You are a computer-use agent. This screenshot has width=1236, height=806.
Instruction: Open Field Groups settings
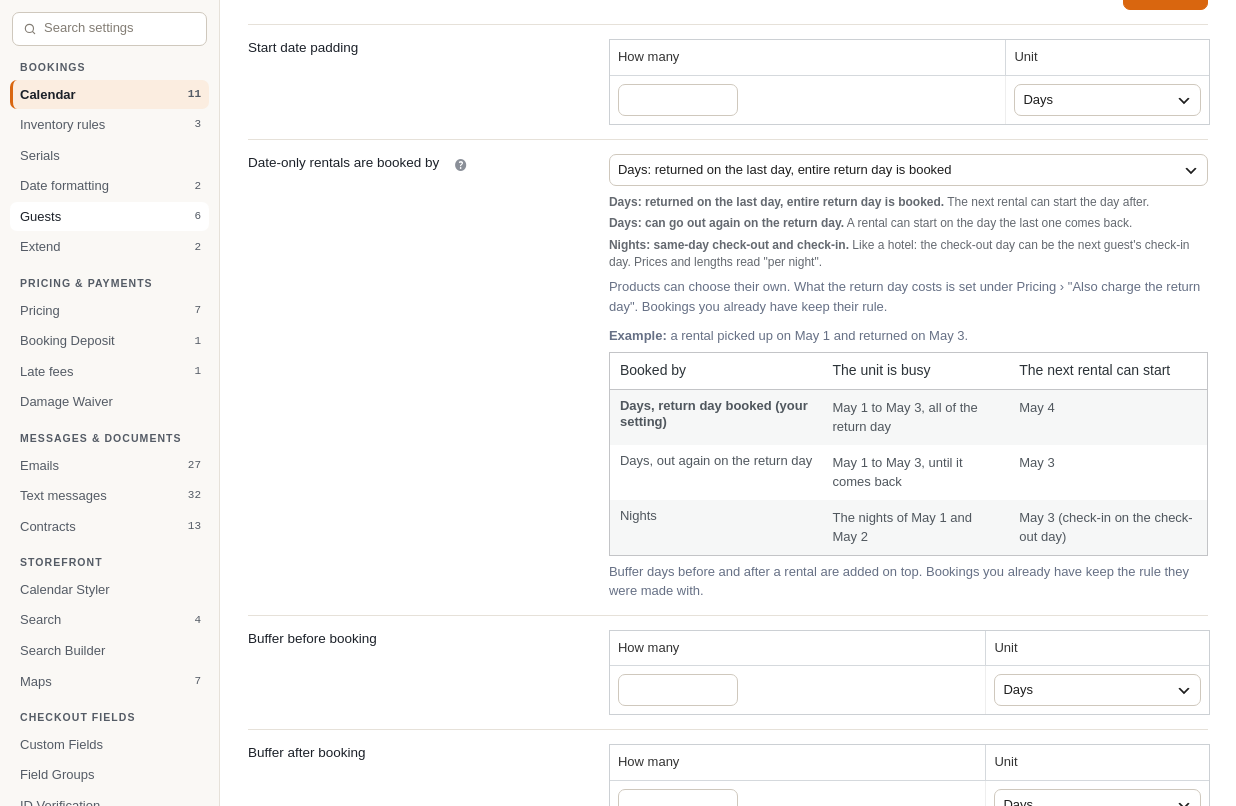110,774
